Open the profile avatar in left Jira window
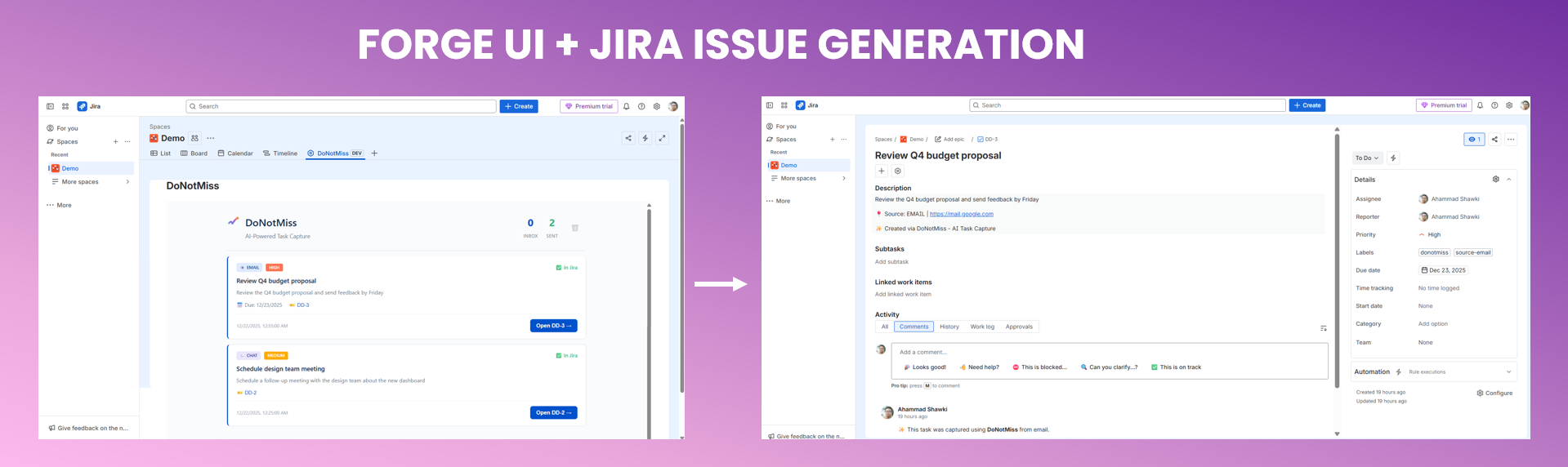 coord(672,106)
